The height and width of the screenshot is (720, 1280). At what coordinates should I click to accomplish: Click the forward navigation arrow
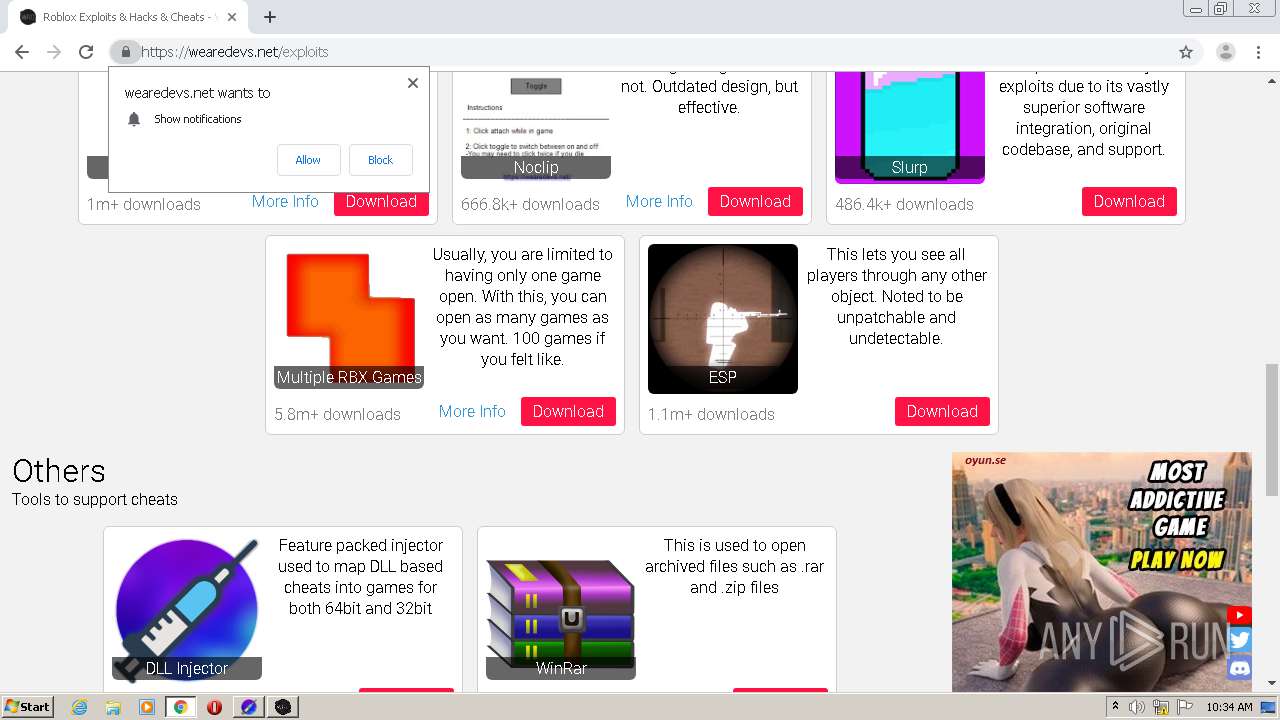(x=54, y=52)
